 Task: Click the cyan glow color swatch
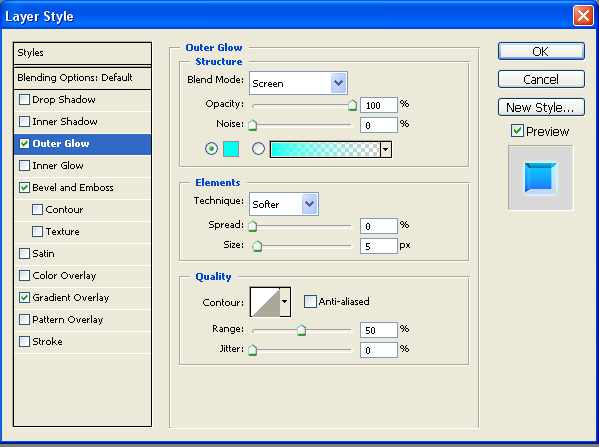[x=231, y=149]
